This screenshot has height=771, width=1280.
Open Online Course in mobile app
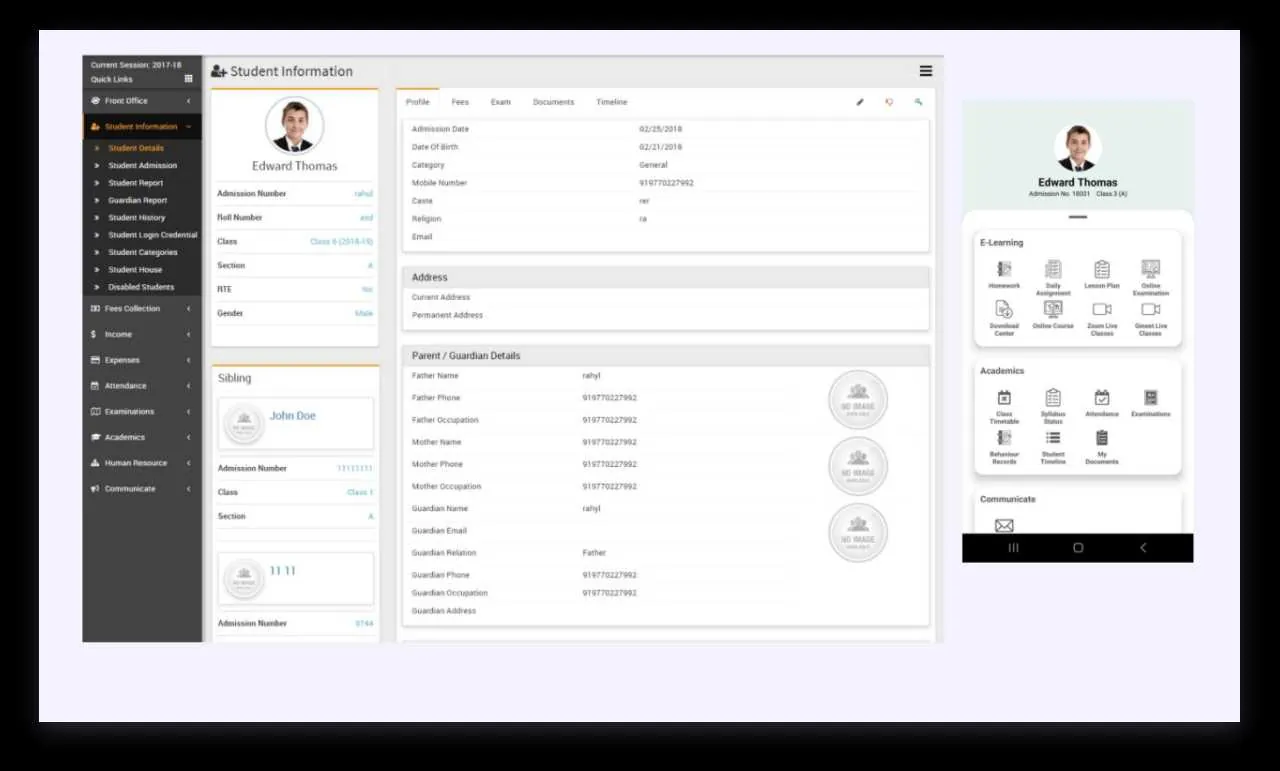coord(1053,315)
